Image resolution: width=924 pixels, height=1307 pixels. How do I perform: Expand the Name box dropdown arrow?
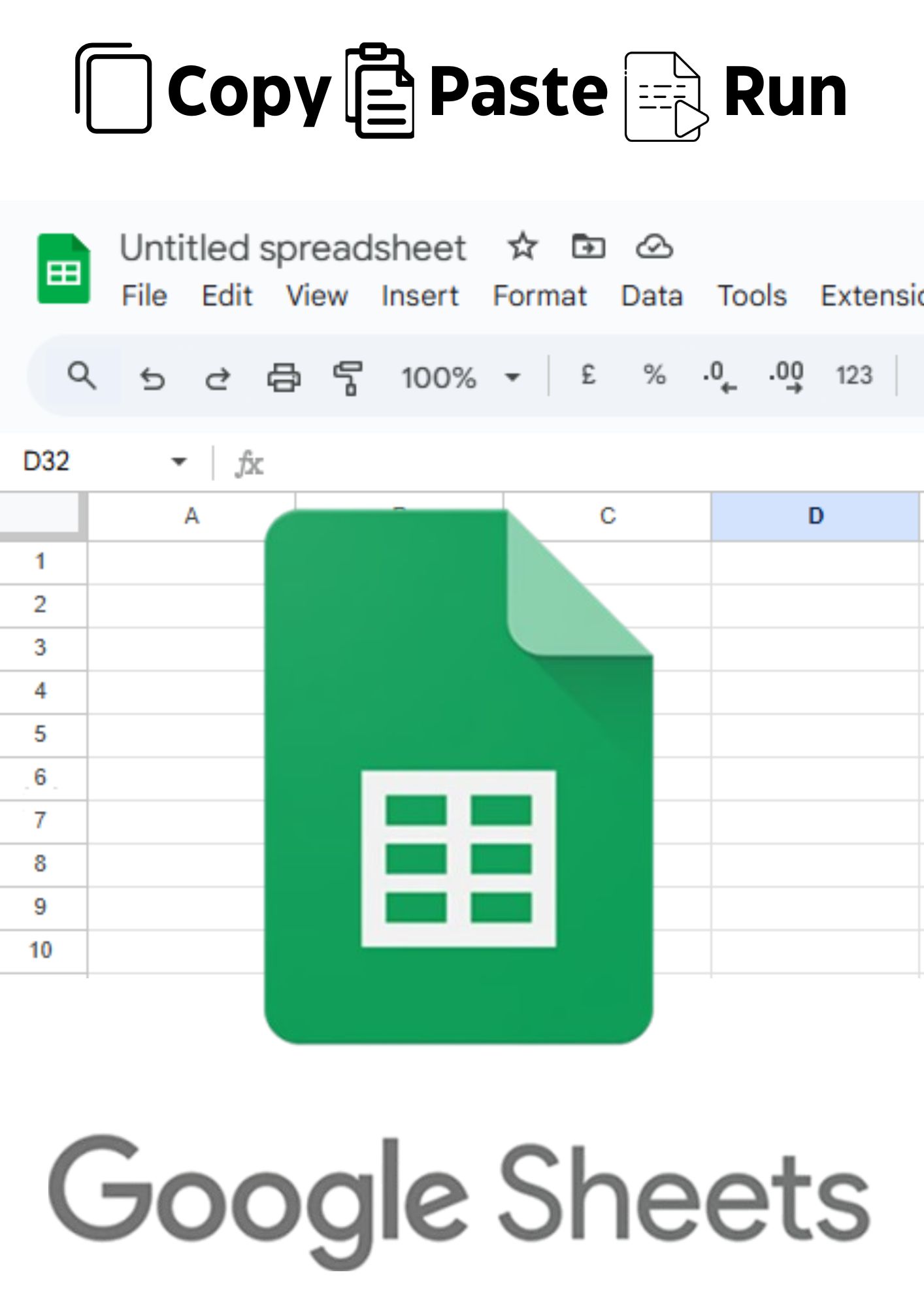178,462
